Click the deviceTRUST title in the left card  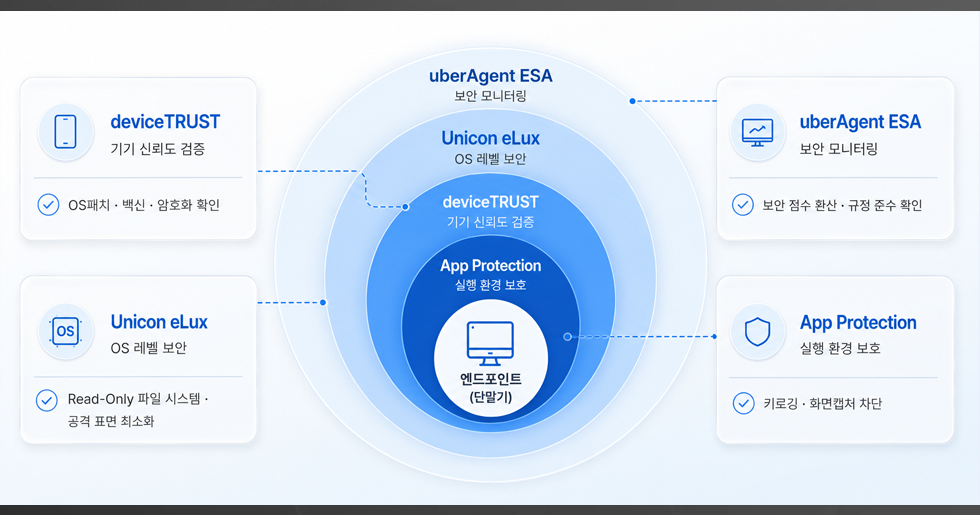[165, 122]
